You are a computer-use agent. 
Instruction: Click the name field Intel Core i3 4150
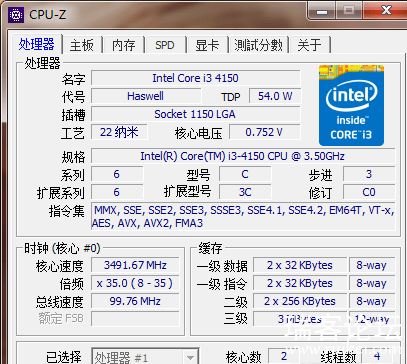pos(196,78)
